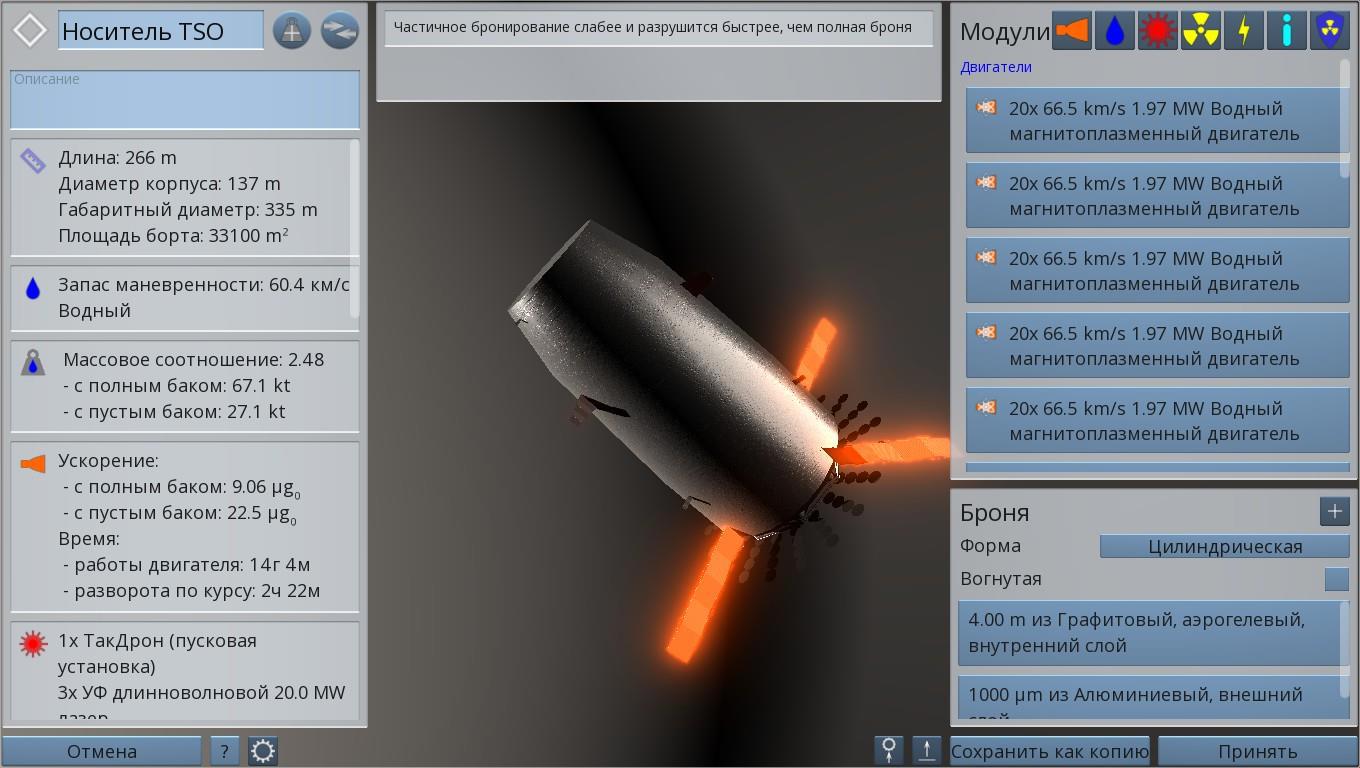The height and width of the screenshot is (768, 1360).
Task: Select the orange engine nozzle module icon
Action: (1071, 31)
